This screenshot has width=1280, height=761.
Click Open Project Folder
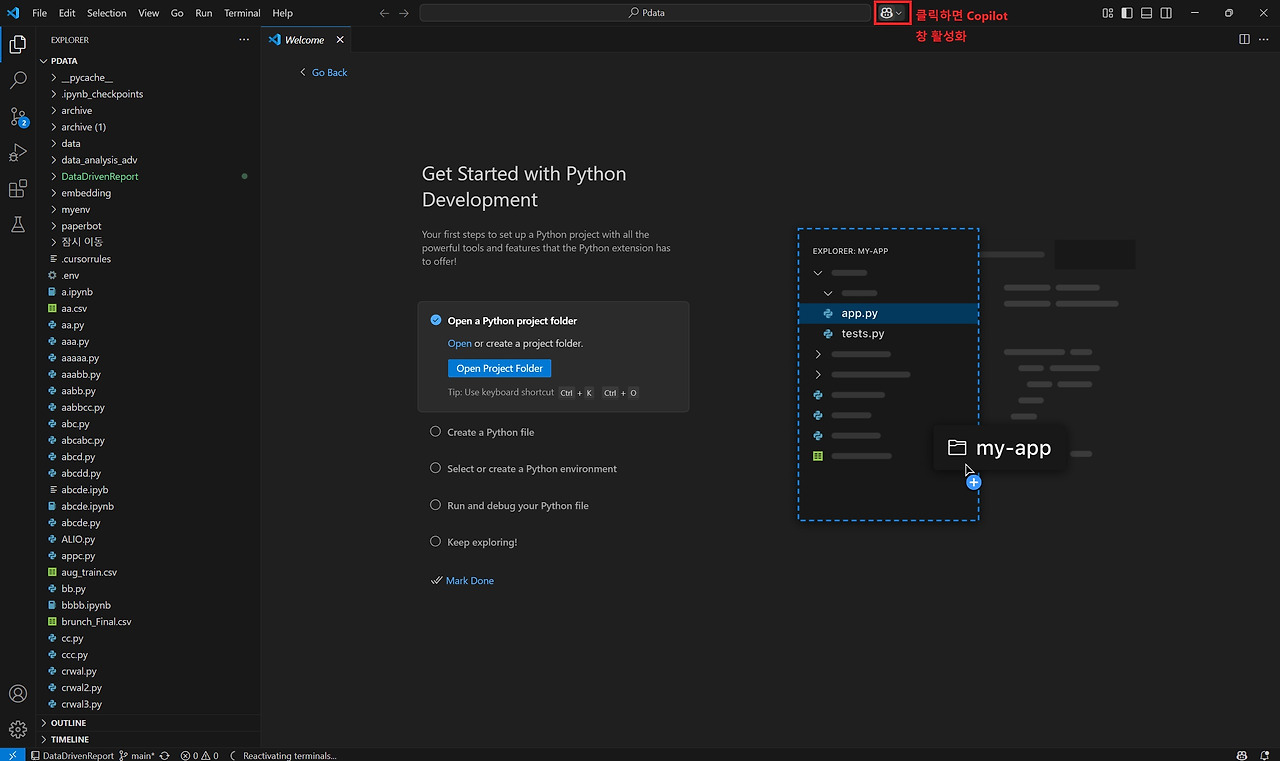499,368
